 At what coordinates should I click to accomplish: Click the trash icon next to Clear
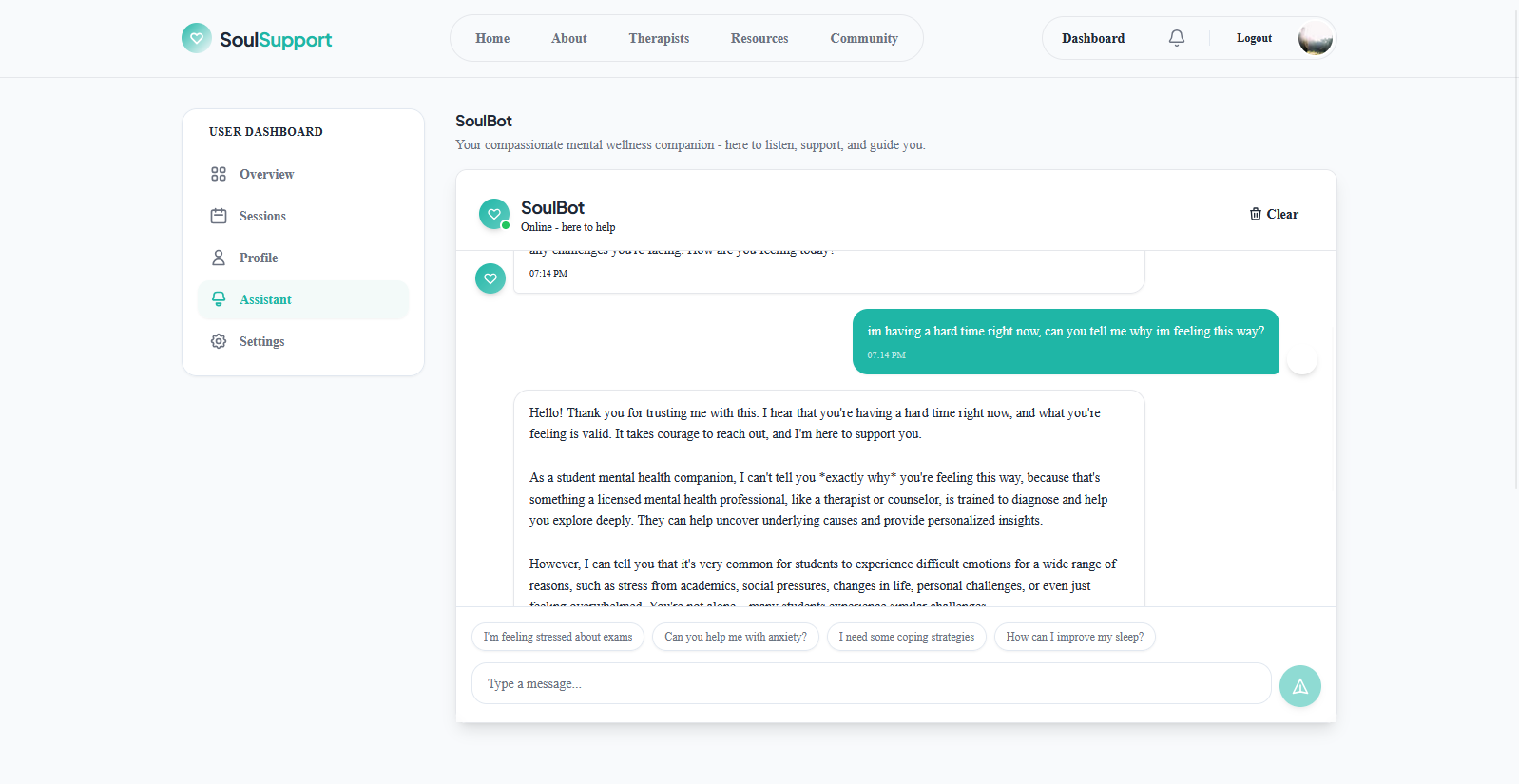click(x=1256, y=214)
